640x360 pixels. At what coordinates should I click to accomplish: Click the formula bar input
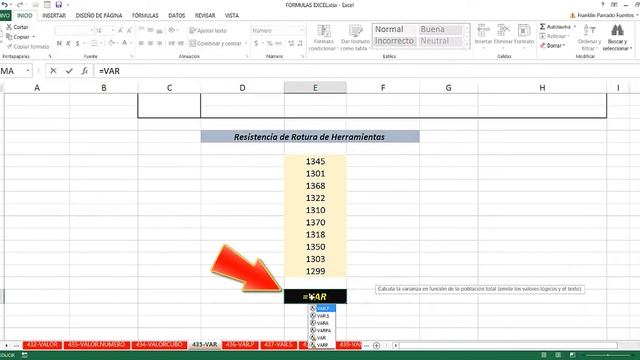(x=367, y=71)
